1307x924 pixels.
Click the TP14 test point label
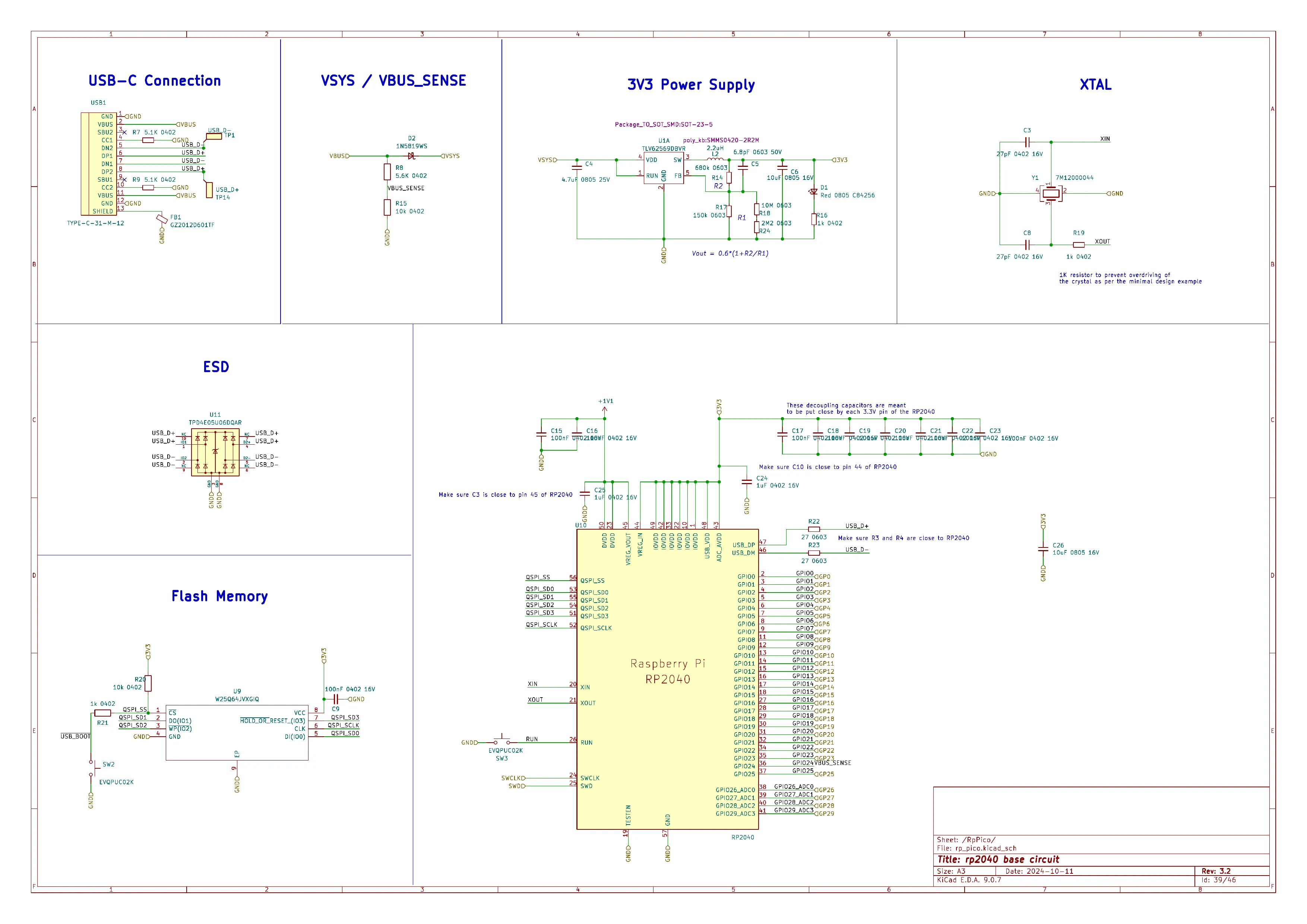coord(222,198)
